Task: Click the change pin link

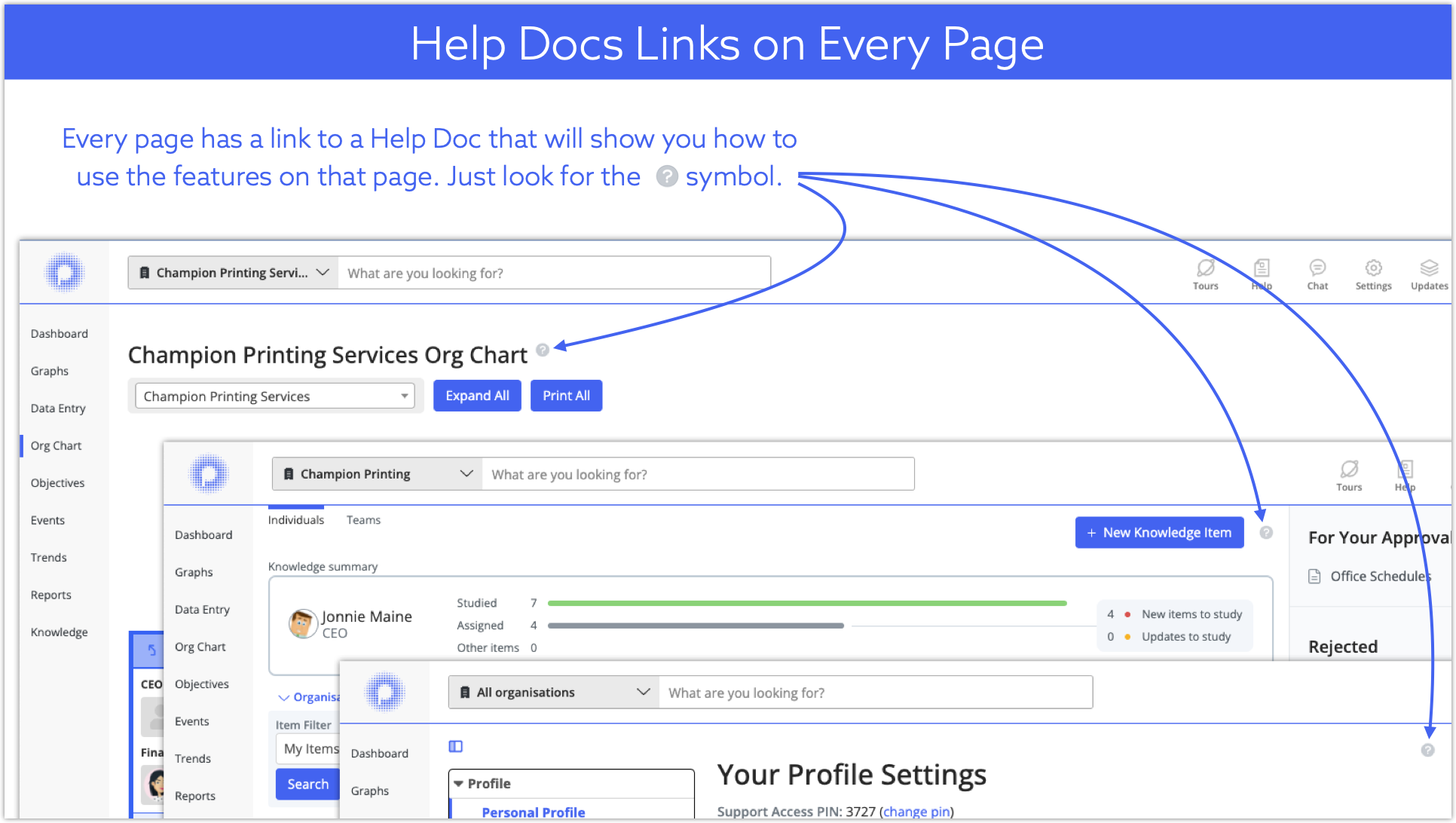Action: tap(916, 812)
